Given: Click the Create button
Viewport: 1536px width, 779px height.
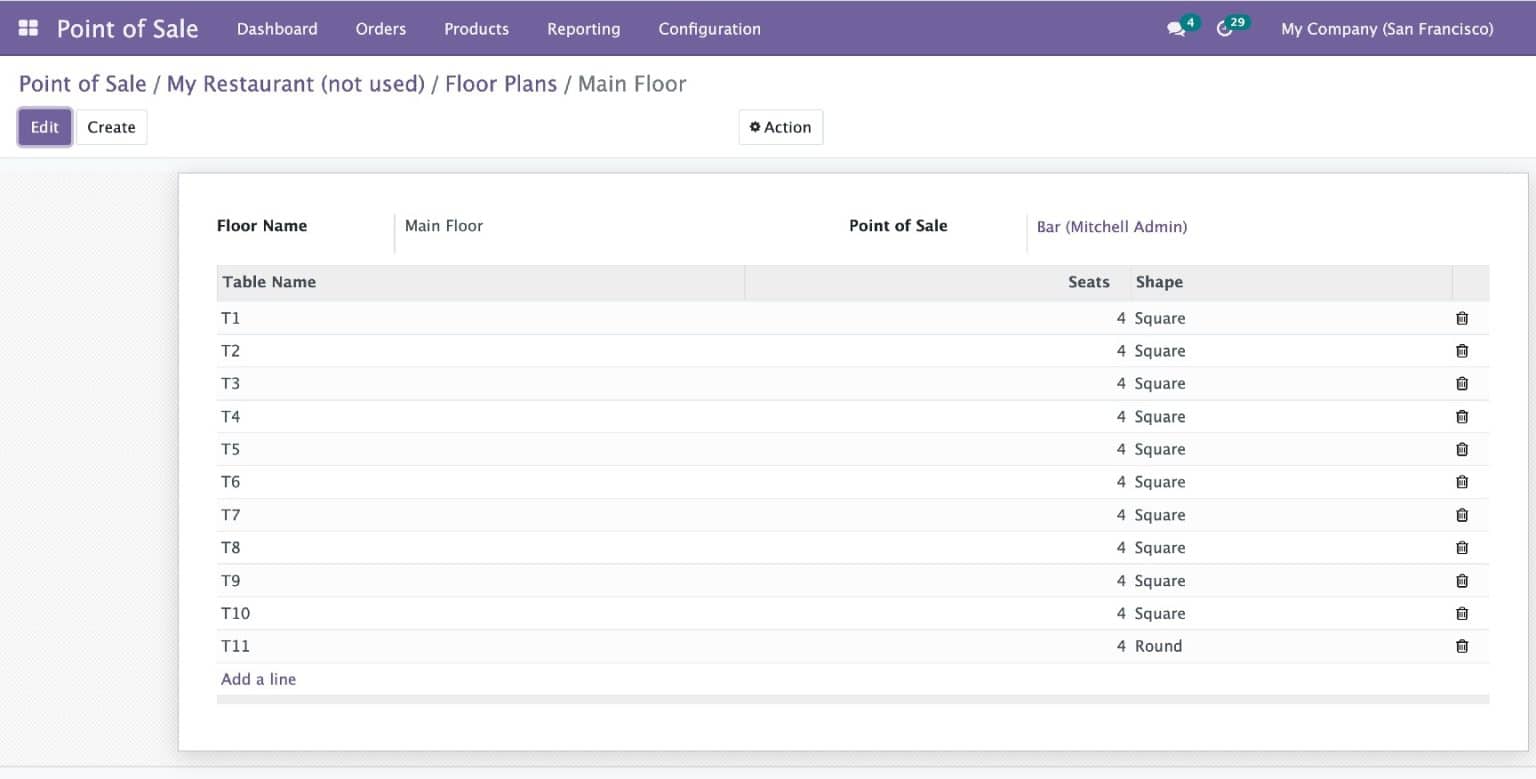Looking at the screenshot, I should 111,127.
